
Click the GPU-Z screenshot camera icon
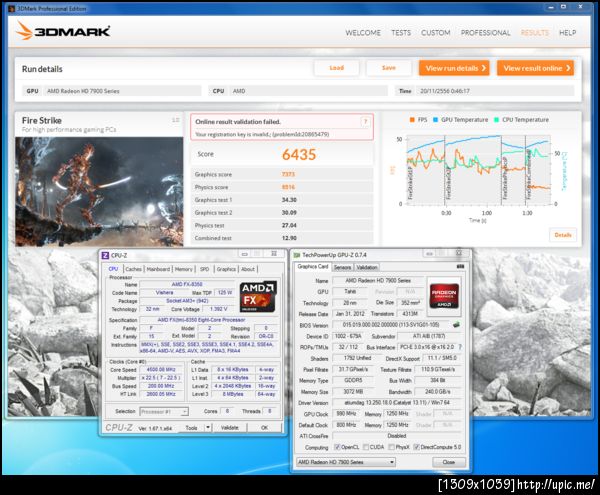460,267
